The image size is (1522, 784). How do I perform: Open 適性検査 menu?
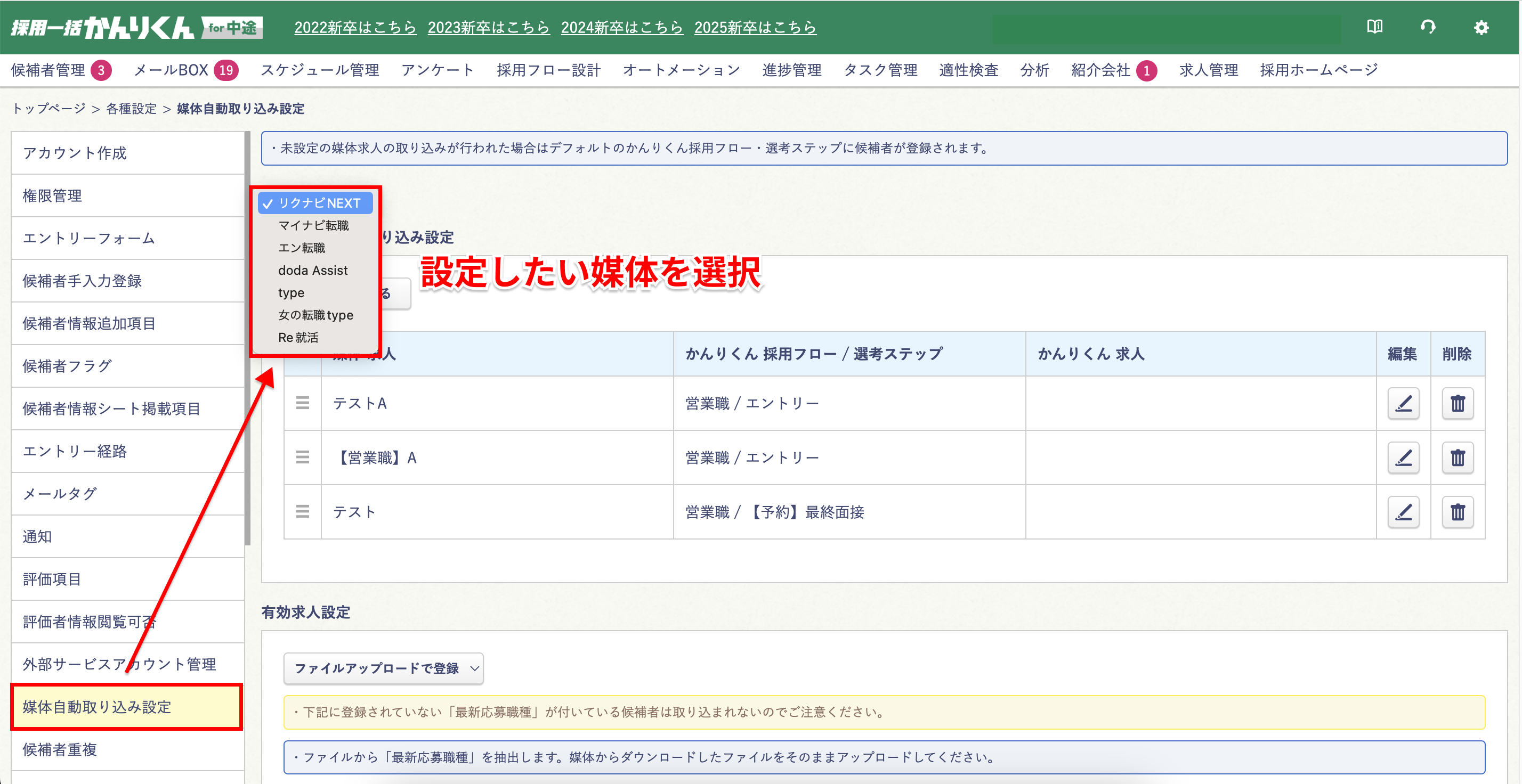969,70
